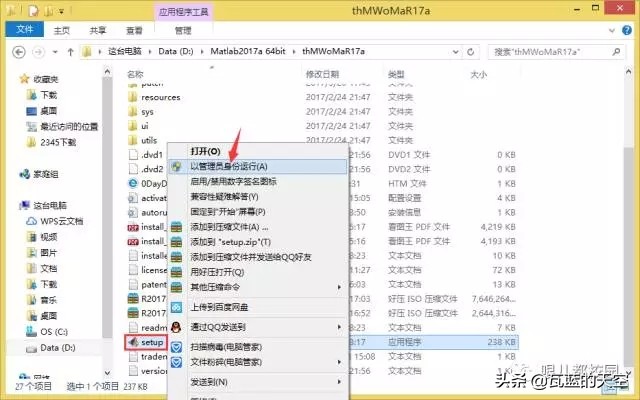The image size is (640, 400).
Task: Expand 其他压缩命令 submenu arrow
Action: click(339, 287)
